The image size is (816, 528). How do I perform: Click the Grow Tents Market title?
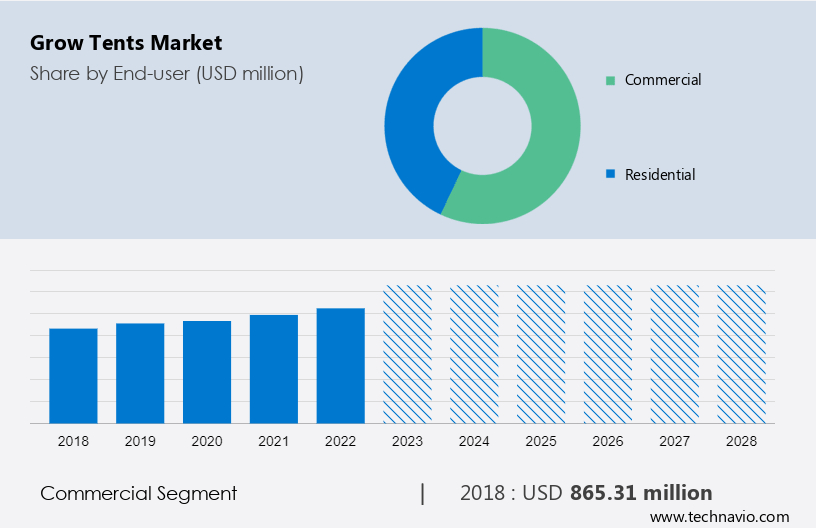126,43
